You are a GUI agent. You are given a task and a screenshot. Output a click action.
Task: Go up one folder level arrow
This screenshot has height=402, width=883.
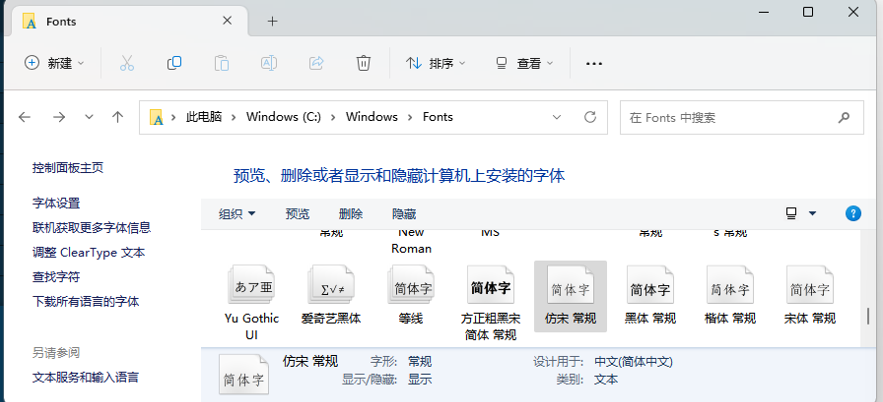click(x=117, y=117)
